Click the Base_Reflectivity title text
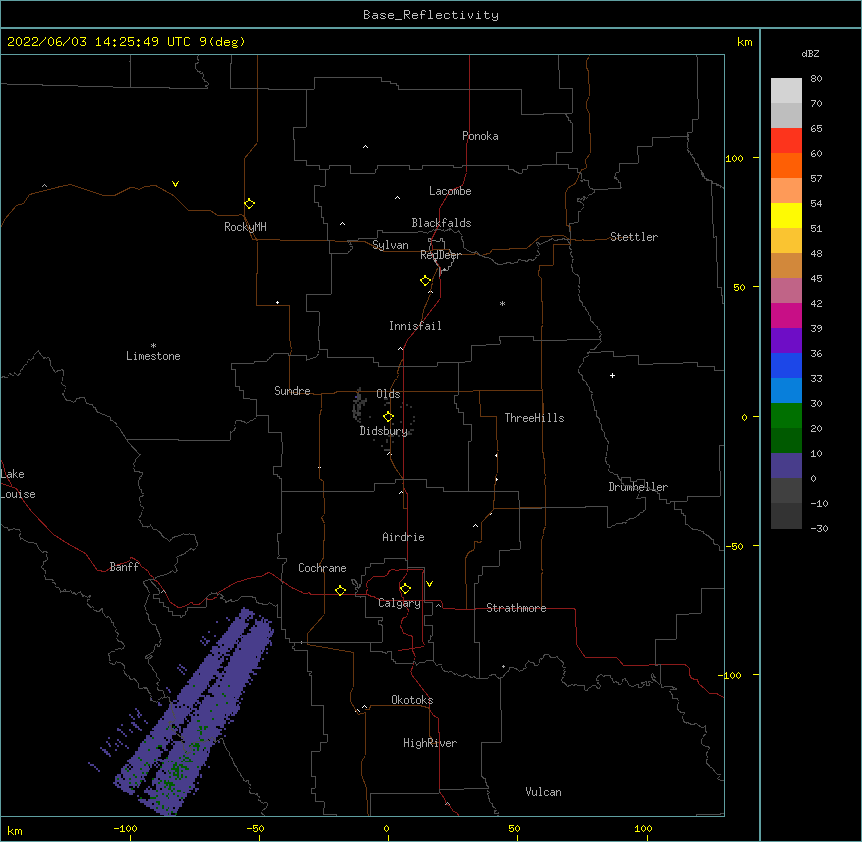Image resolution: width=862 pixels, height=842 pixels. [431, 15]
